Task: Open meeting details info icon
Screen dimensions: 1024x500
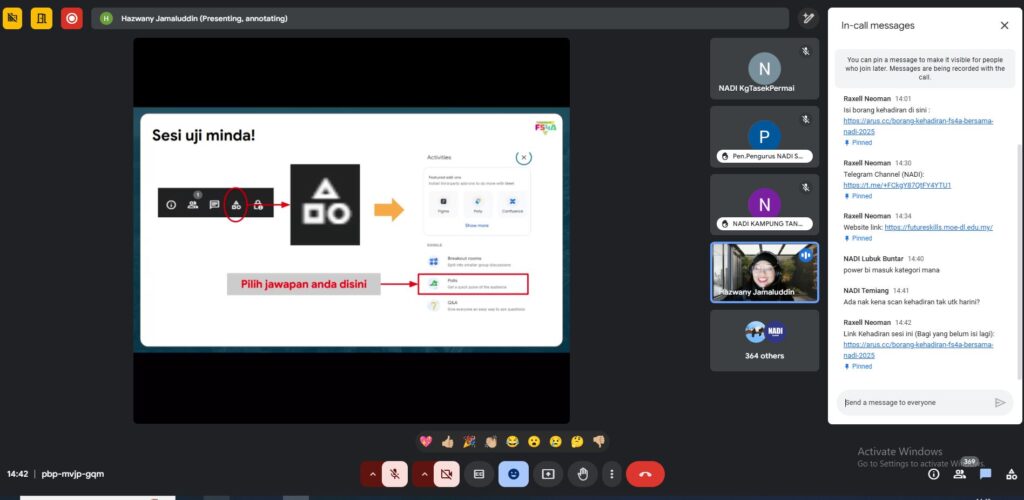Action: click(934, 474)
